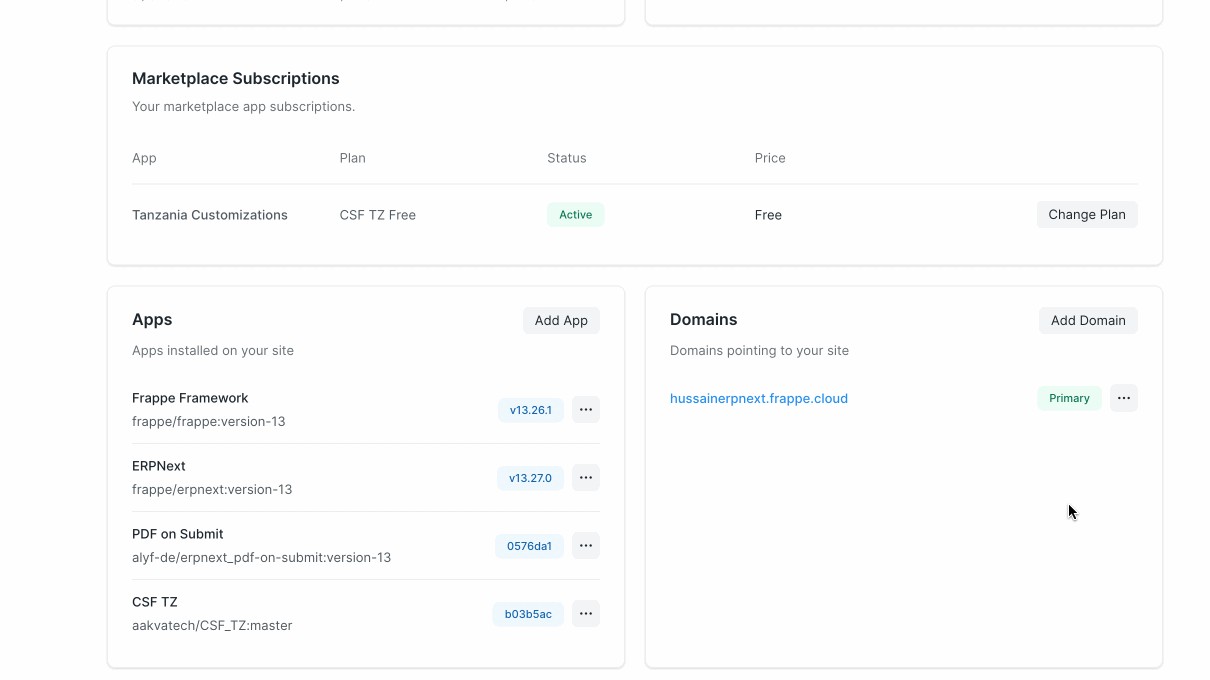Screen dimensions: 1210x680
Task: Click 'Your marketplace app subscriptions.' description
Action: coord(243,106)
